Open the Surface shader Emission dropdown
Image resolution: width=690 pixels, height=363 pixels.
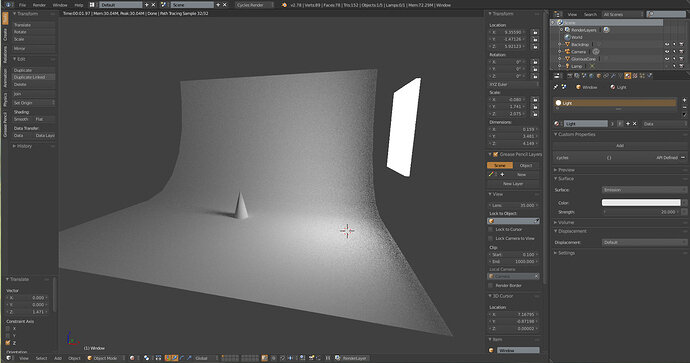[644, 190]
